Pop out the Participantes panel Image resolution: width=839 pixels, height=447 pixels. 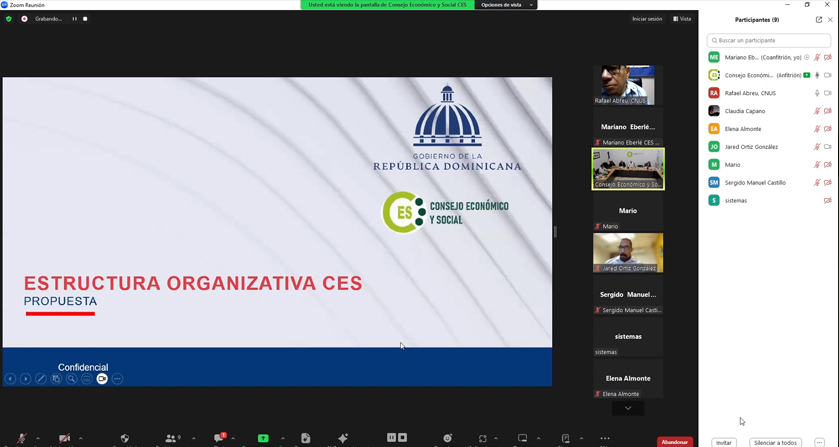click(x=819, y=20)
